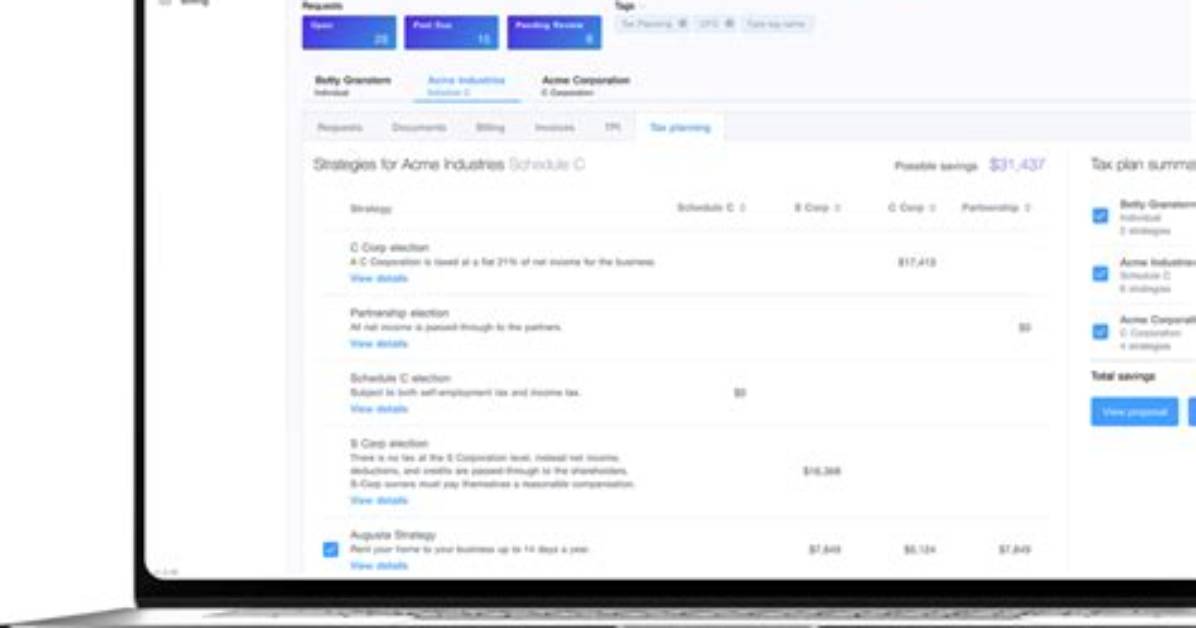Image resolution: width=1196 pixels, height=628 pixels.
Task: Toggle Betty Granstorm checkbox in Tax plan summary
Action: click(1100, 216)
